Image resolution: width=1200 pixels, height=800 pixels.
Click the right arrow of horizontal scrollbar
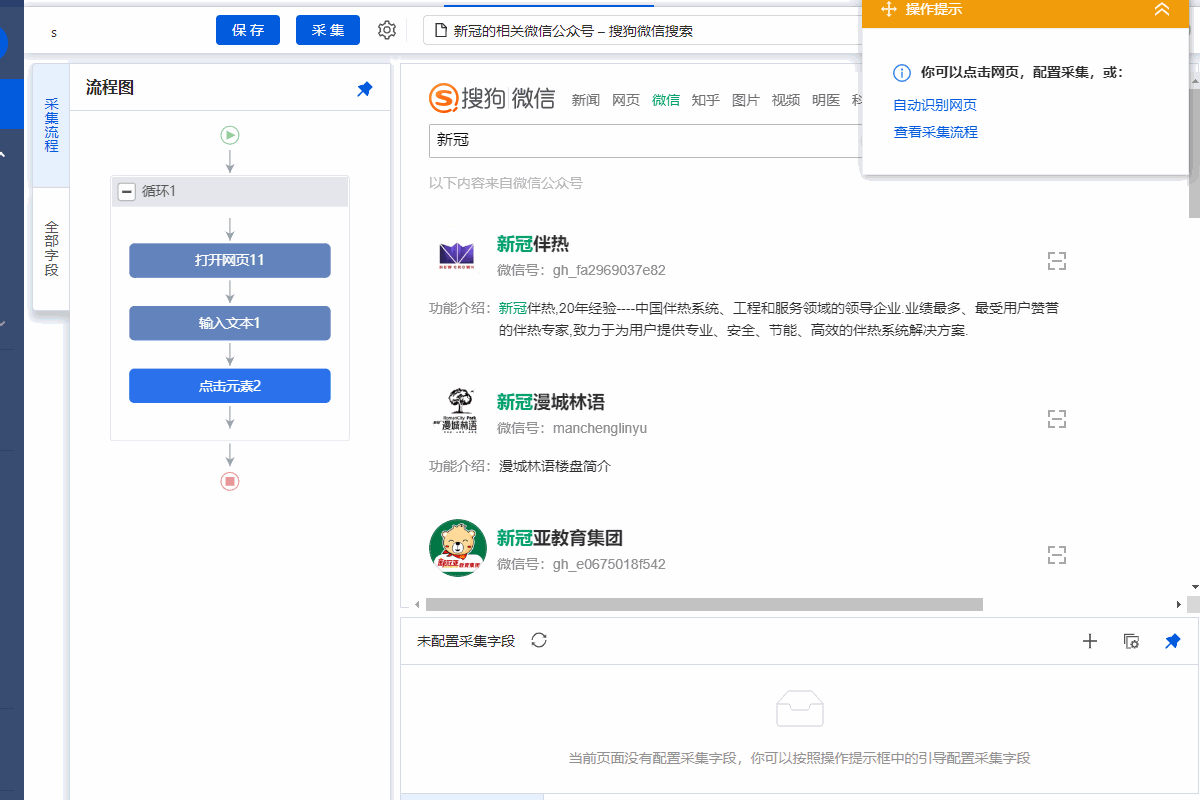(x=1179, y=605)
